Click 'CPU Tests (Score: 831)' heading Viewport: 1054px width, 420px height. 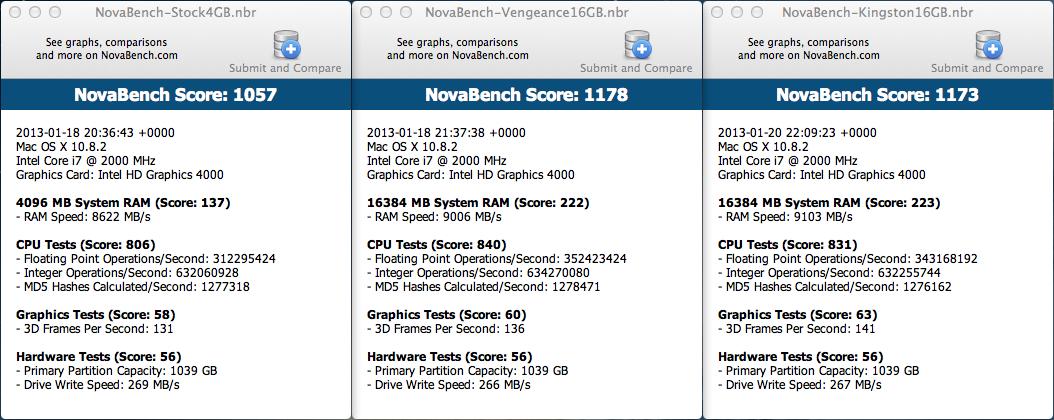click(x=787, y=245)
